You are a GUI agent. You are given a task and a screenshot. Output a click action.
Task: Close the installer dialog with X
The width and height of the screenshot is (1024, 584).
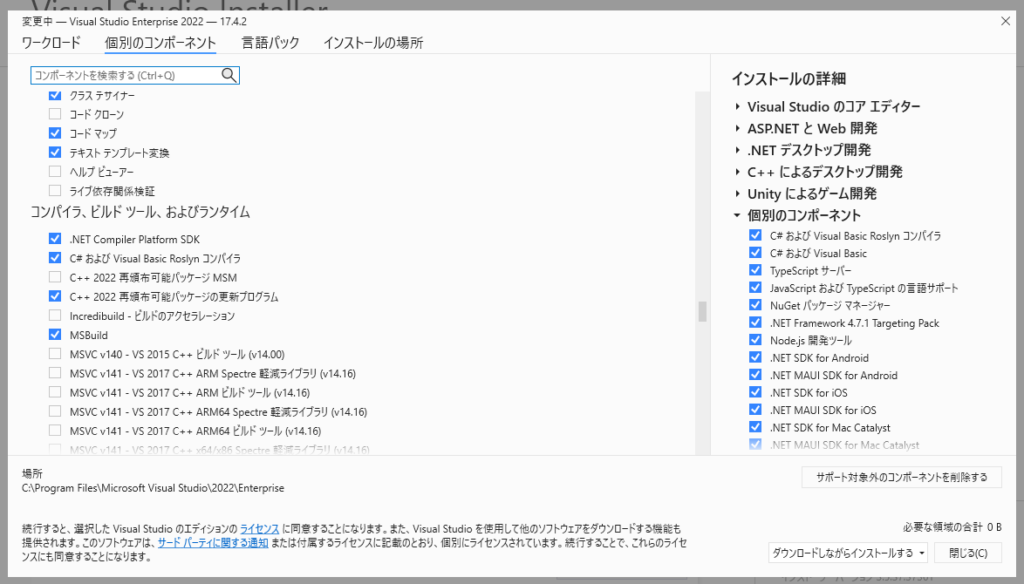point(1005,22)
